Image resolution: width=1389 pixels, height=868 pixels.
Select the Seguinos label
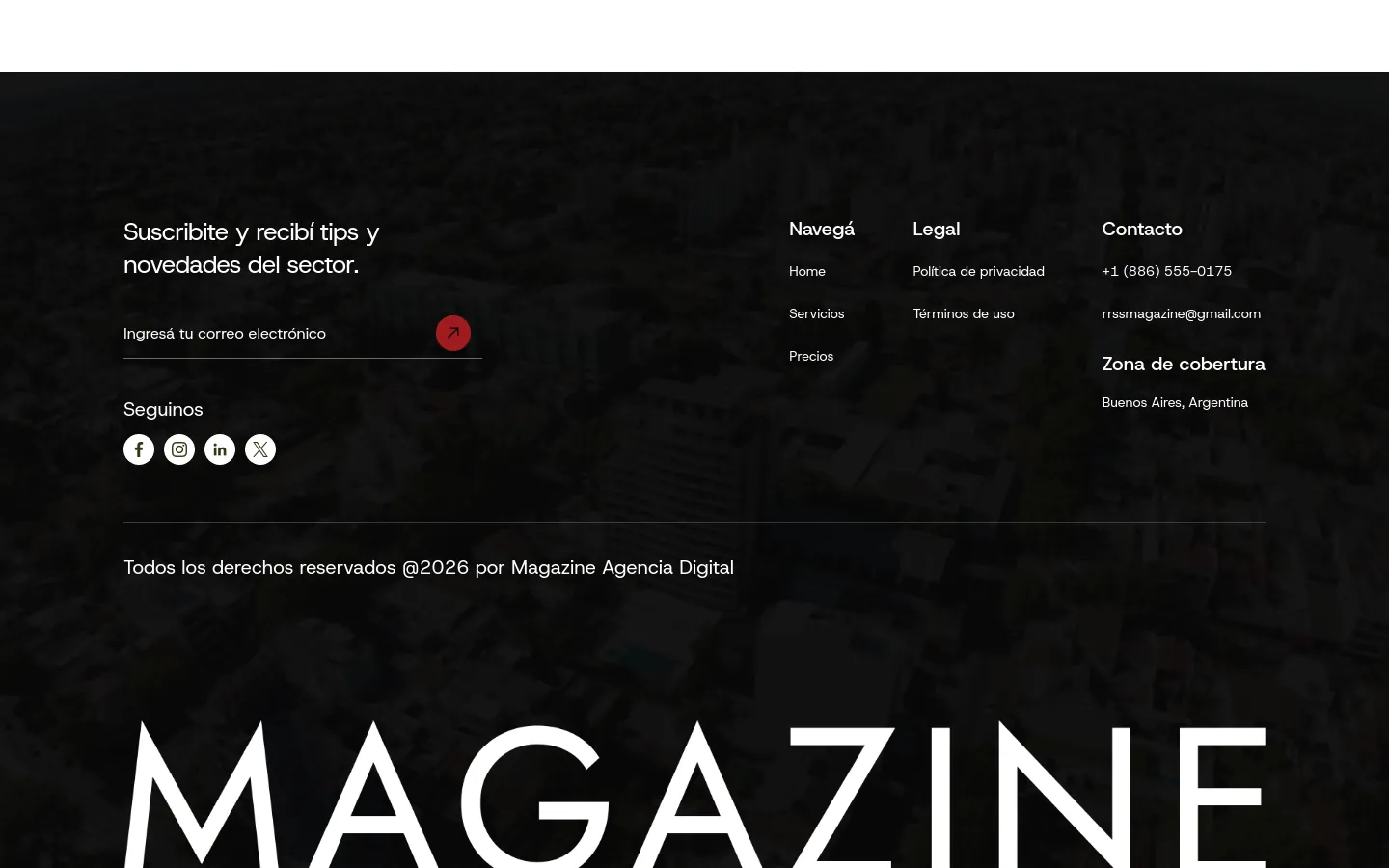(163, 409)
